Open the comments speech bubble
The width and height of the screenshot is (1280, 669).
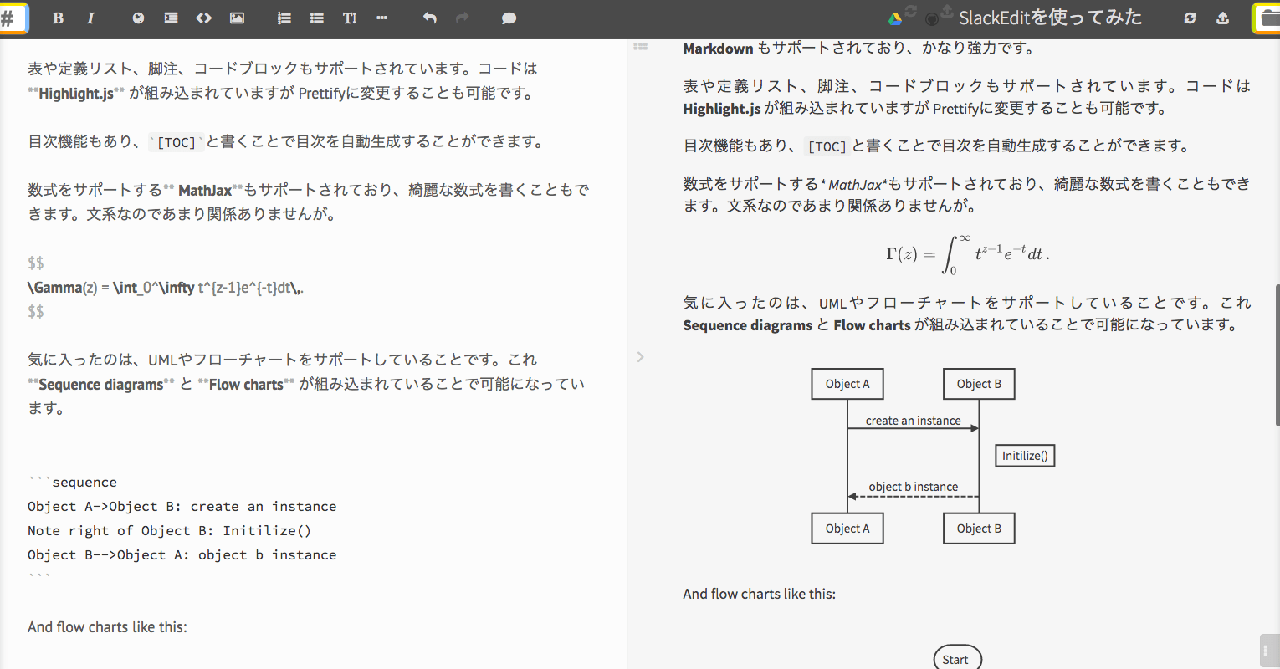pos(509,18)
